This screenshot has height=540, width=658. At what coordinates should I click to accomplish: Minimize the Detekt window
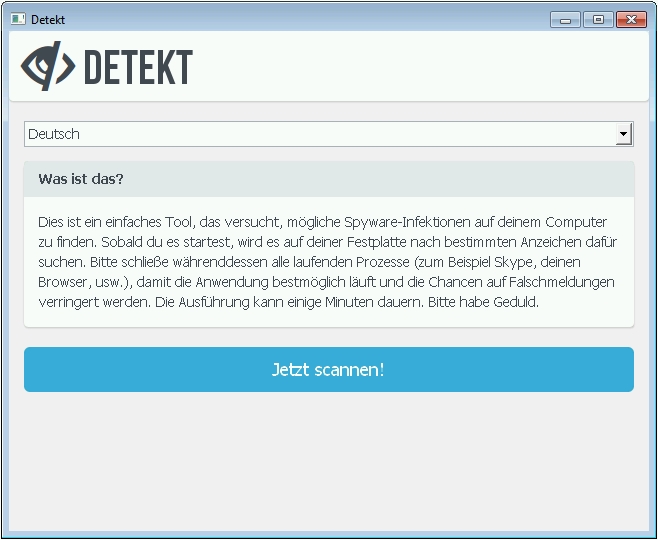coord(565,20)
